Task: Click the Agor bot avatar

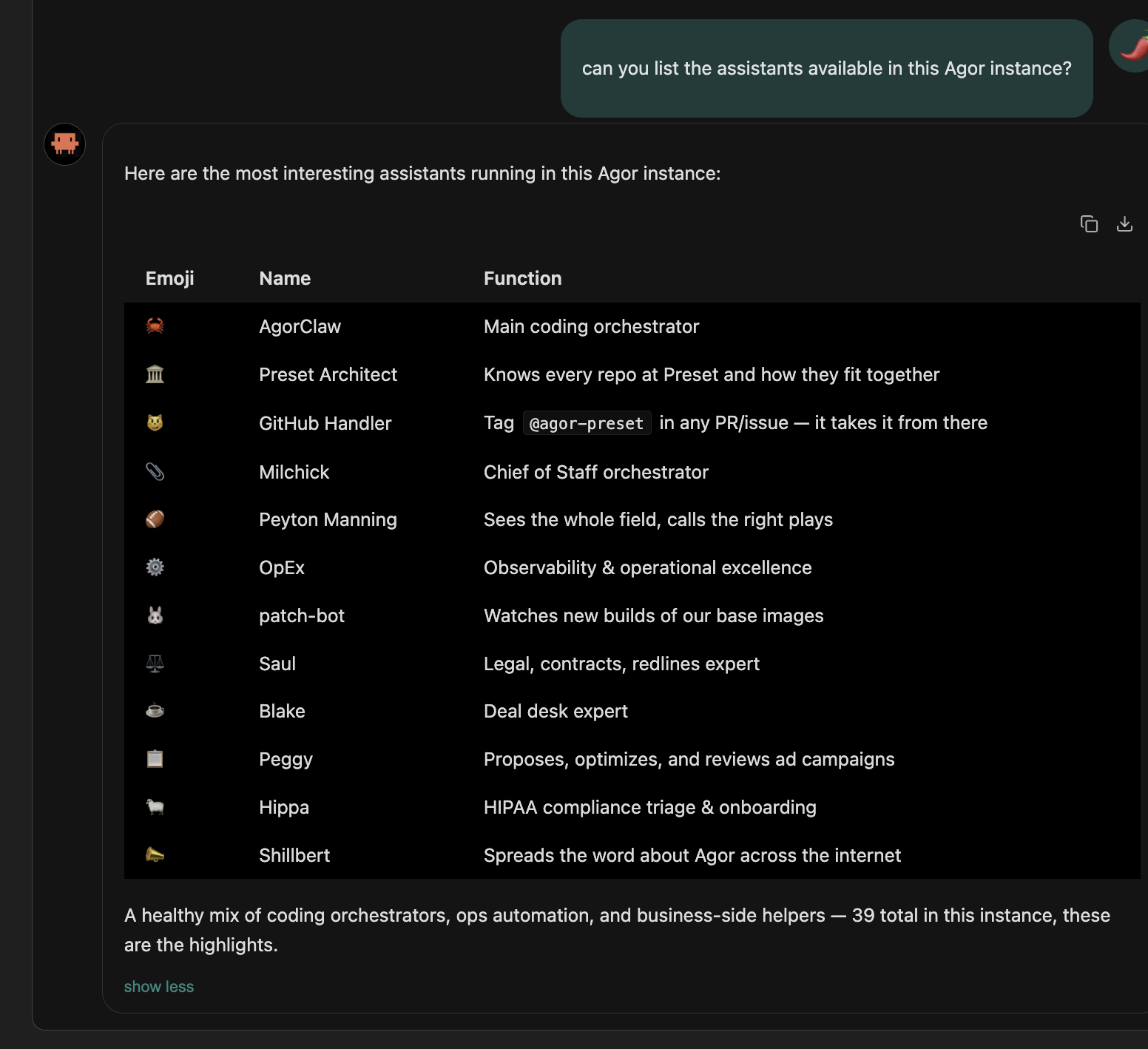Action: 64,144
